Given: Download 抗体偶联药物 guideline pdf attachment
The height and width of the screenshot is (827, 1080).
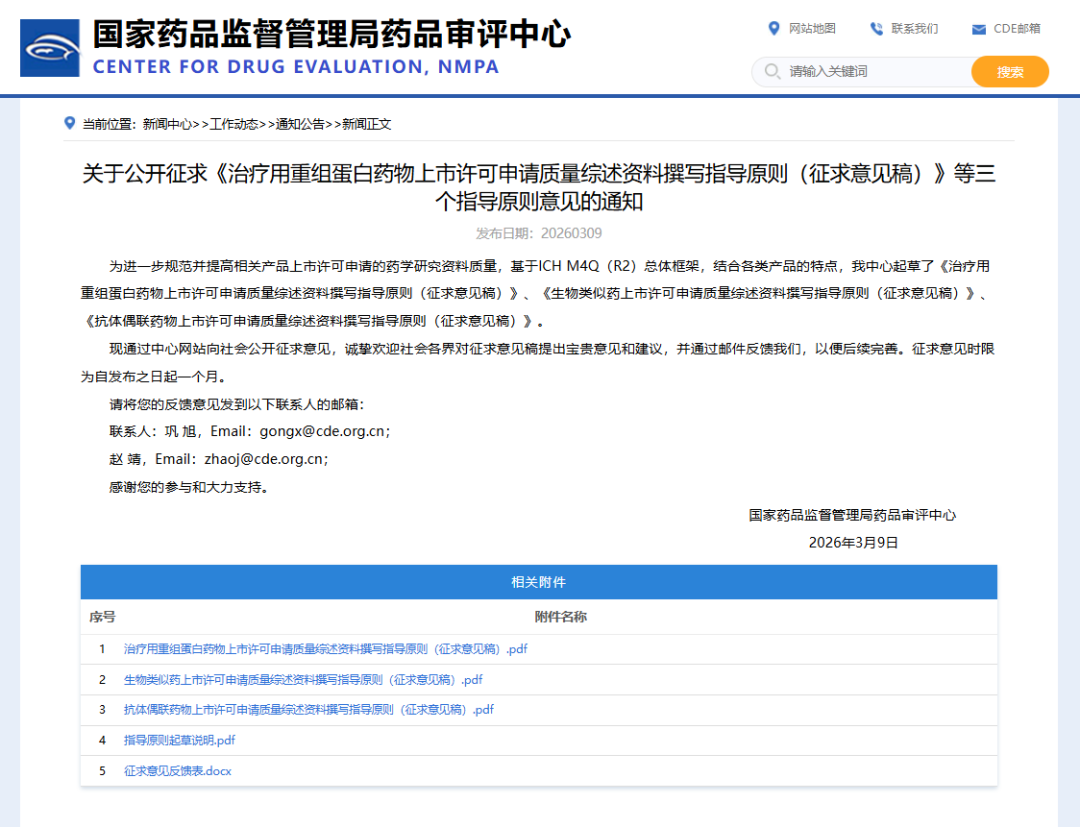Looking at the screenshot, I should (309, 709).
